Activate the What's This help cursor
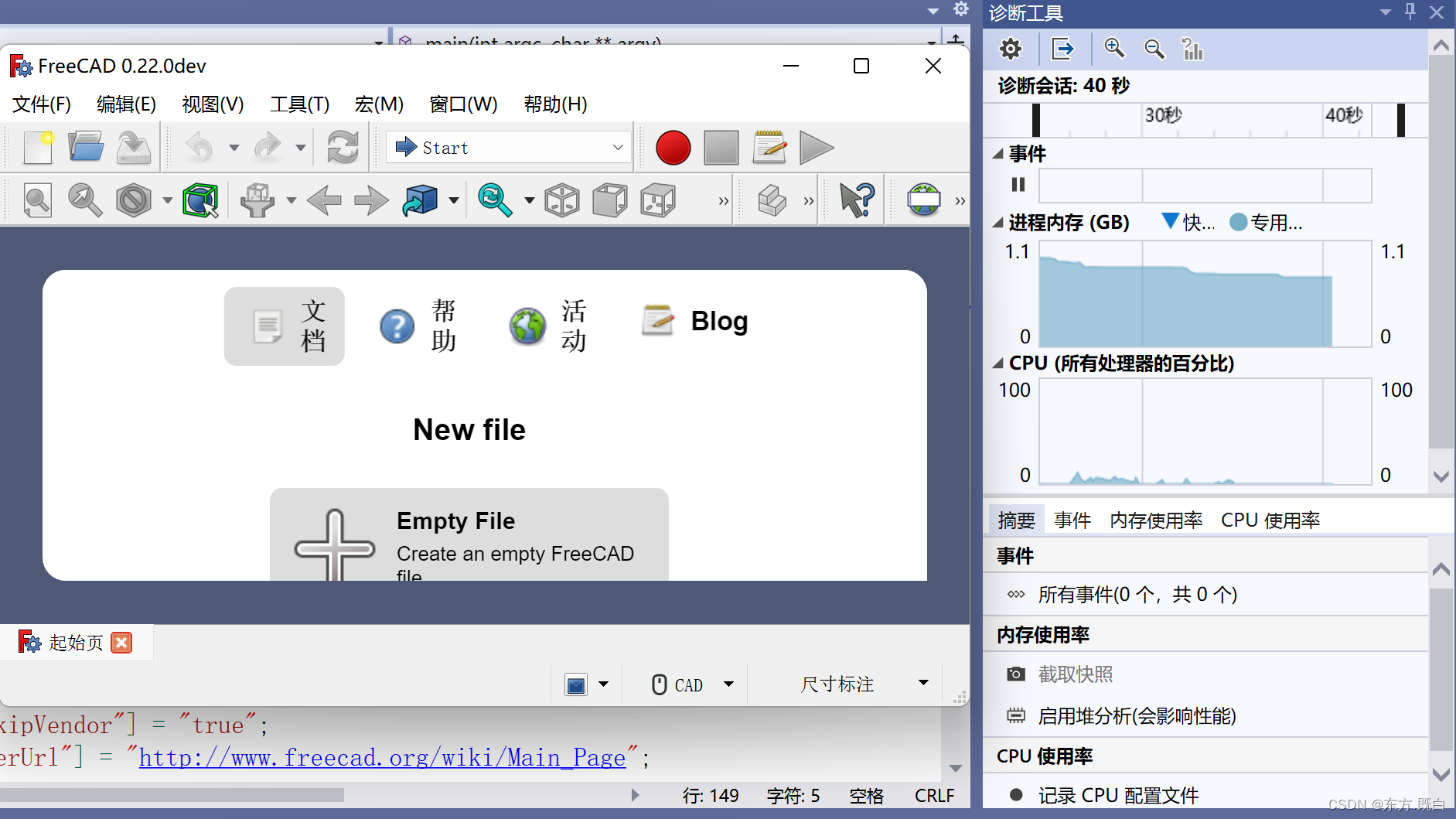The image size is (1456, 819). 851,200
